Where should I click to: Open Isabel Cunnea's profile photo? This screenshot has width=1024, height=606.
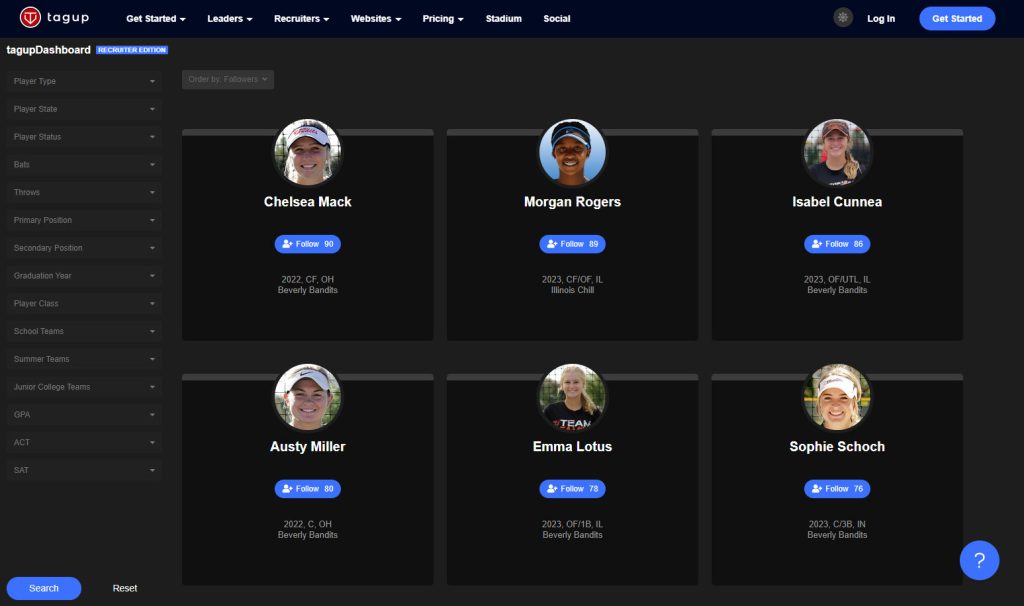pos(837,153)
